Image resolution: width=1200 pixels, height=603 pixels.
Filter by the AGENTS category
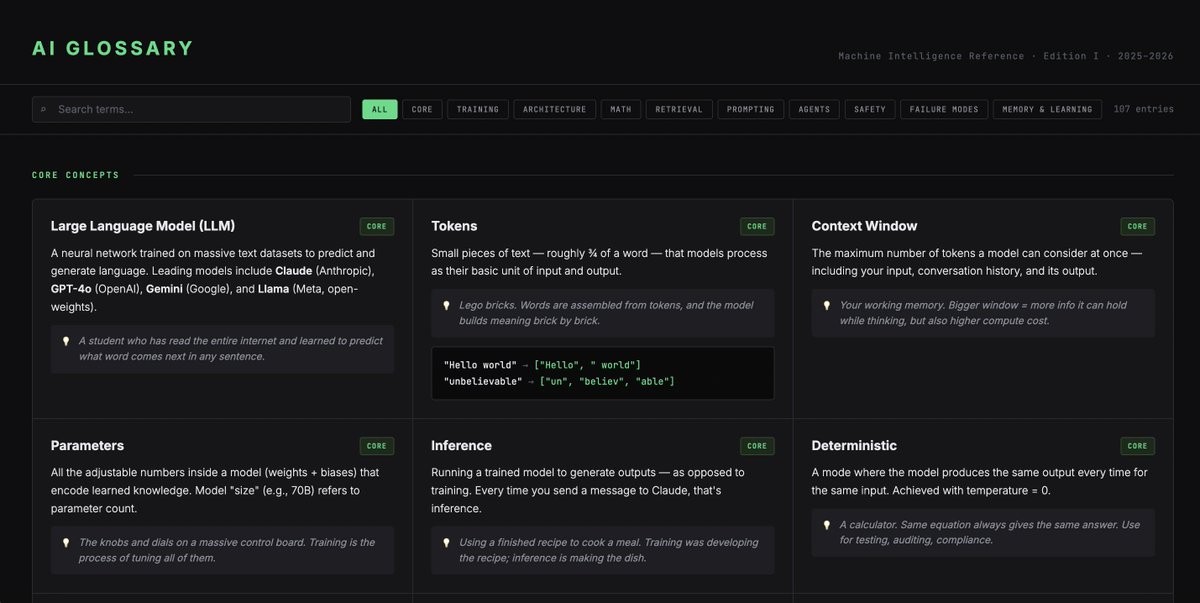pyautogui.click(x=814, y=109)
